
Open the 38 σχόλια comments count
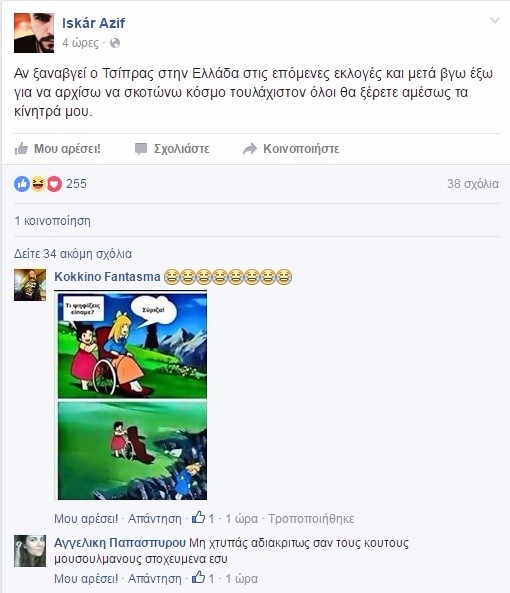(x=473, y=184)
